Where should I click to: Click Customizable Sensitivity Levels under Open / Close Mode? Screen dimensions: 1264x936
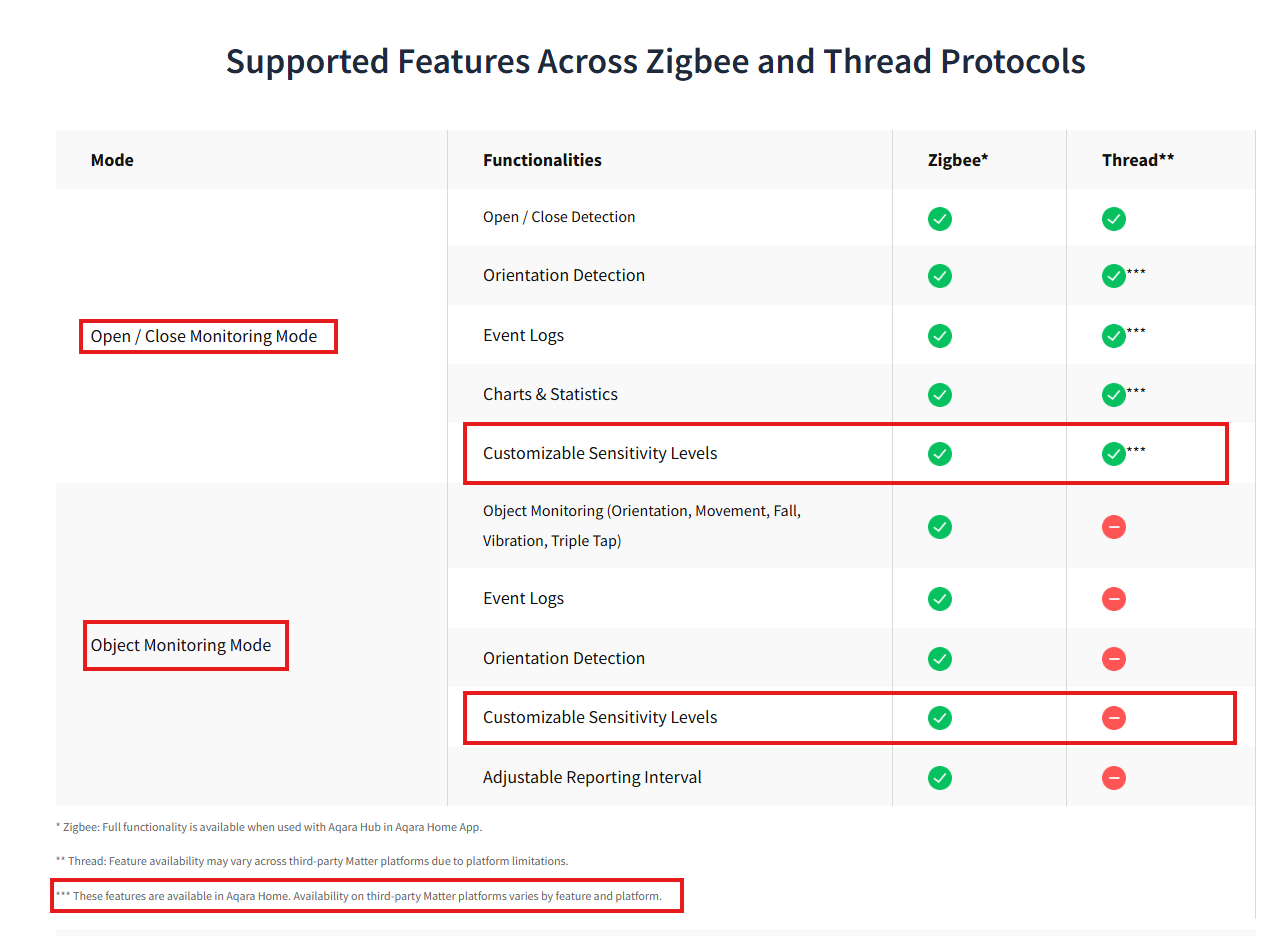[600, 453]
